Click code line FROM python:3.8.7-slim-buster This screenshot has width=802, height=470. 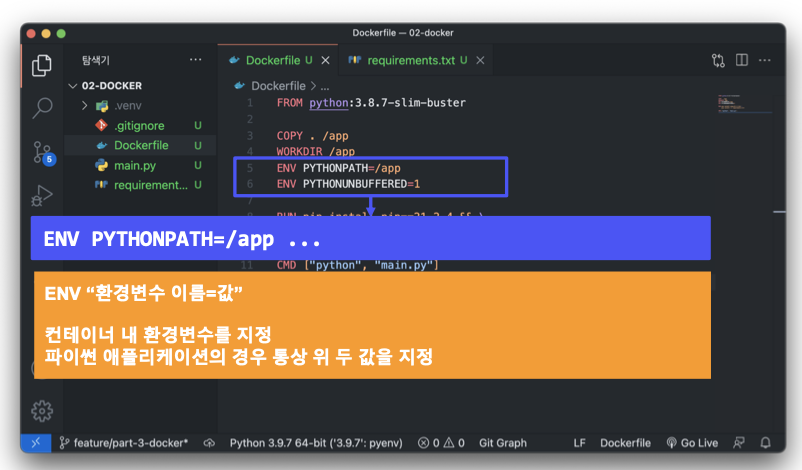coord(371,103)
